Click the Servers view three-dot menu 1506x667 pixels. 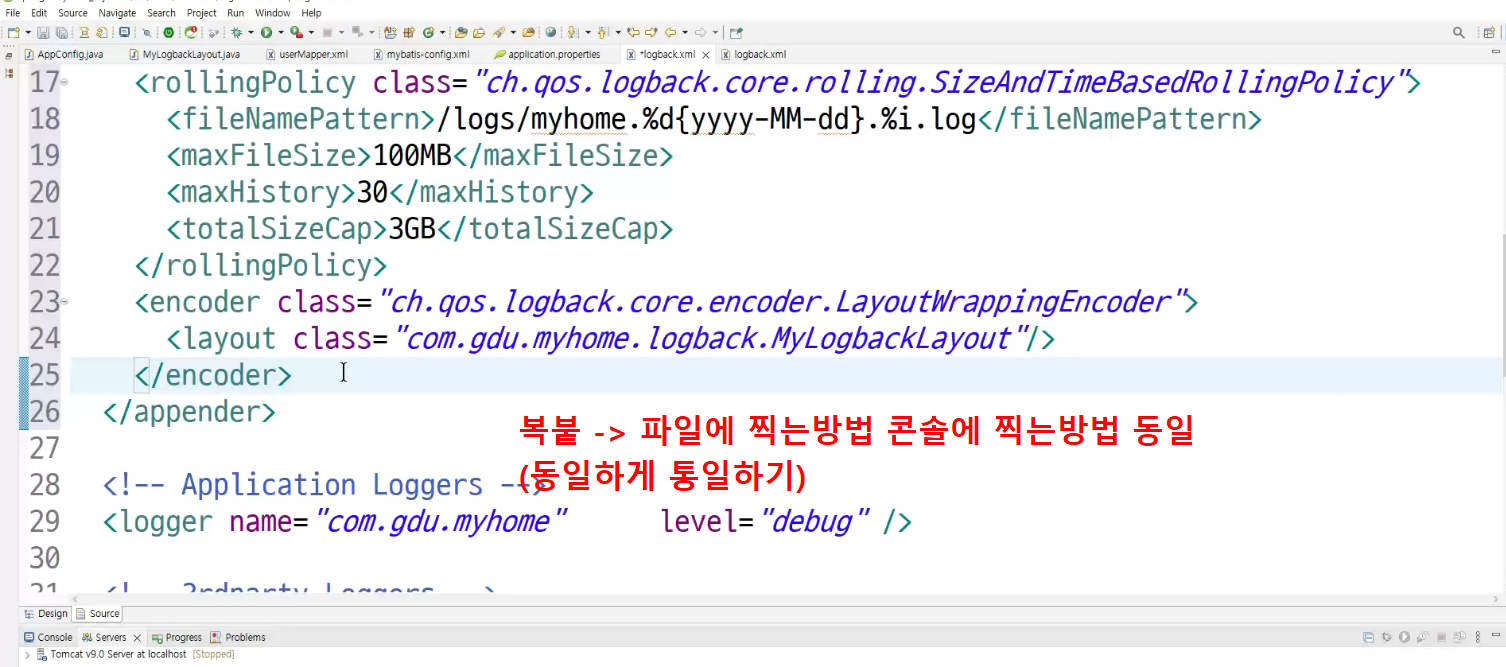pos(1477,637)
